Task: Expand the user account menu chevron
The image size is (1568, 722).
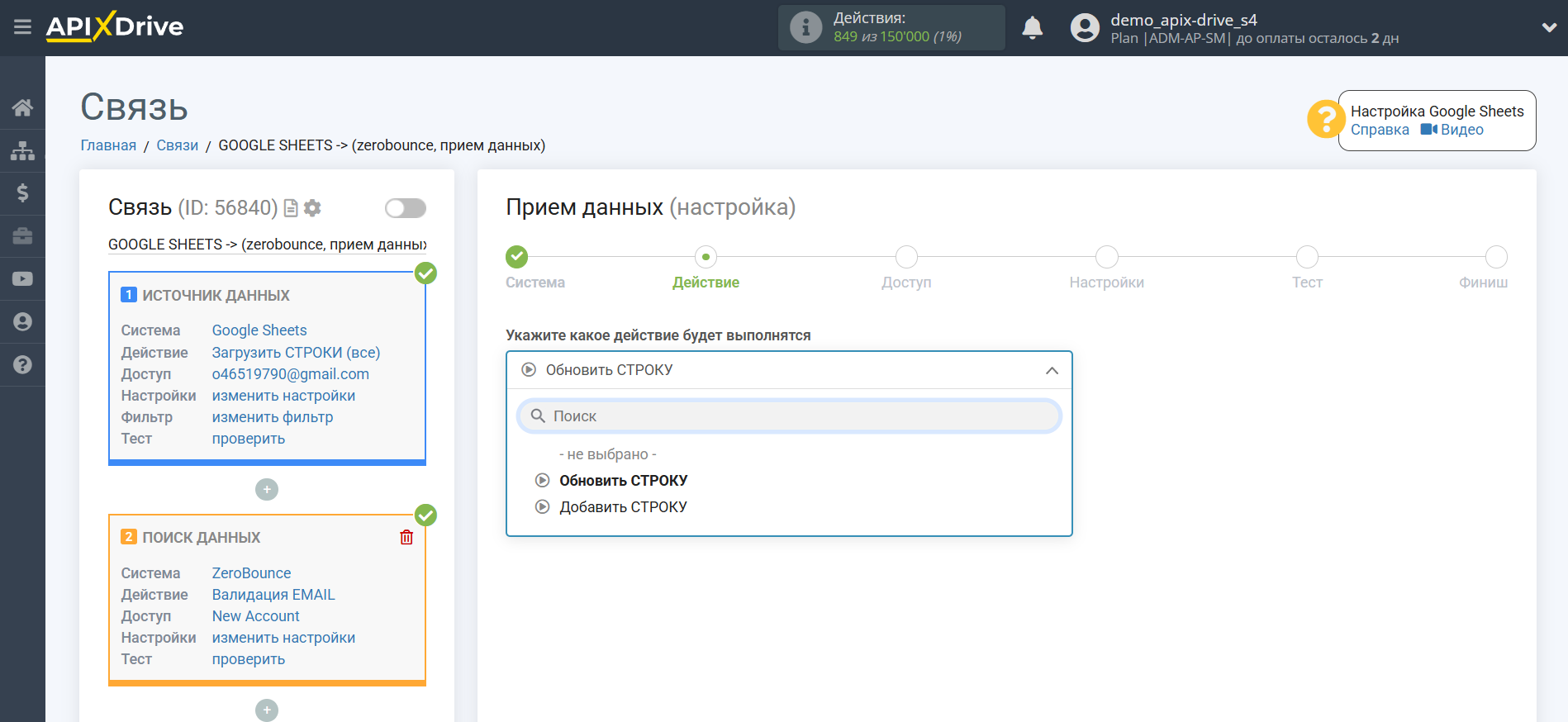Action: [1549, 27]
